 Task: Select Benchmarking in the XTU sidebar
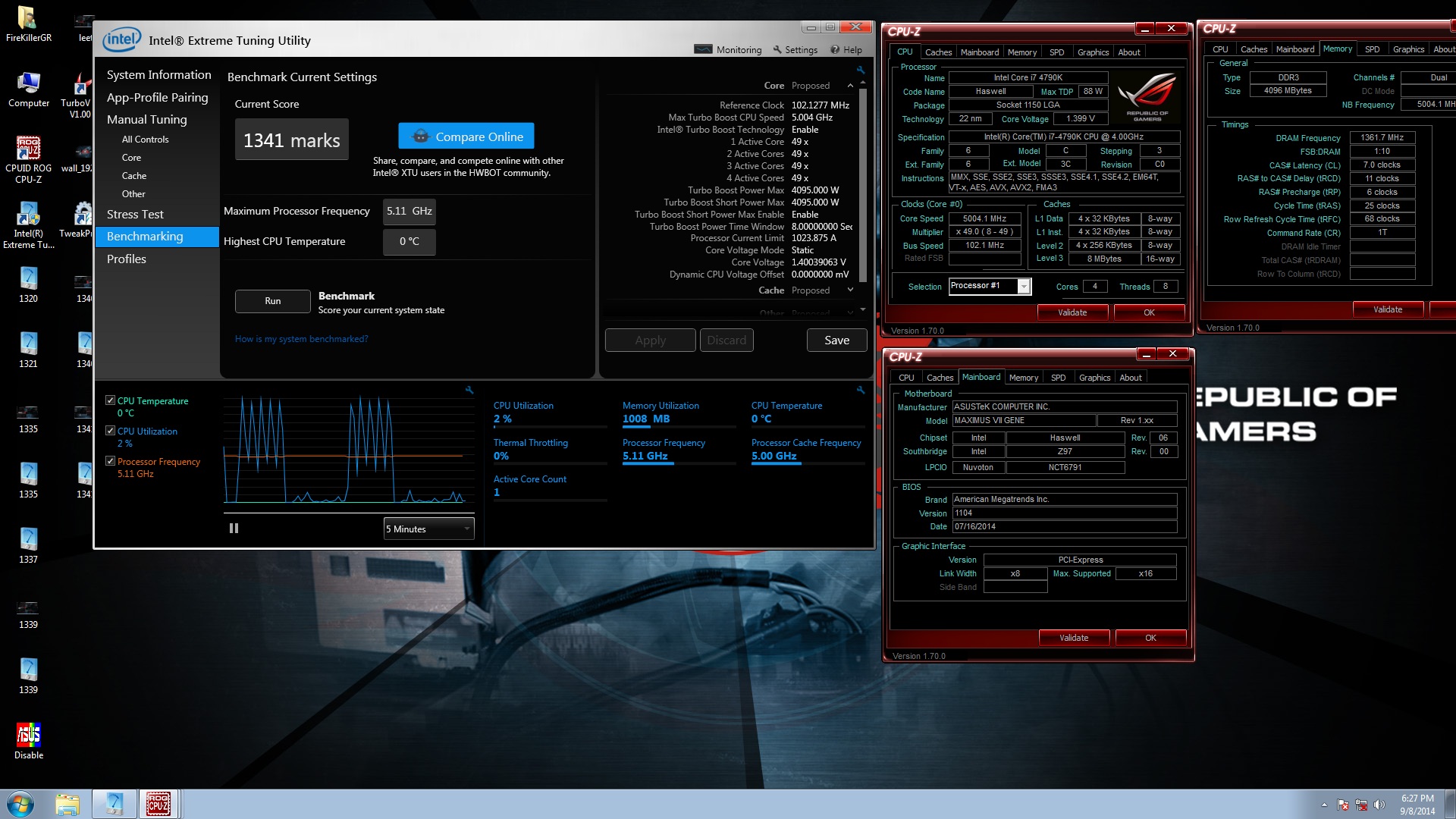click(x=157, y=237)
